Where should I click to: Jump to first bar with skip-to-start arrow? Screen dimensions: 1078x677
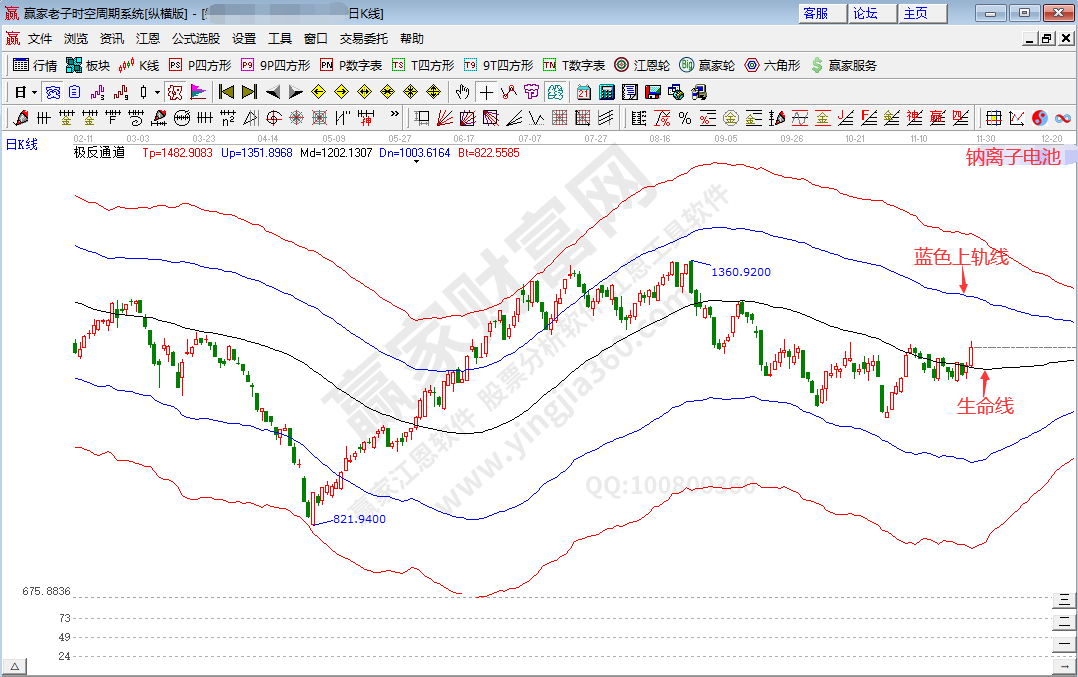point(226,92)
